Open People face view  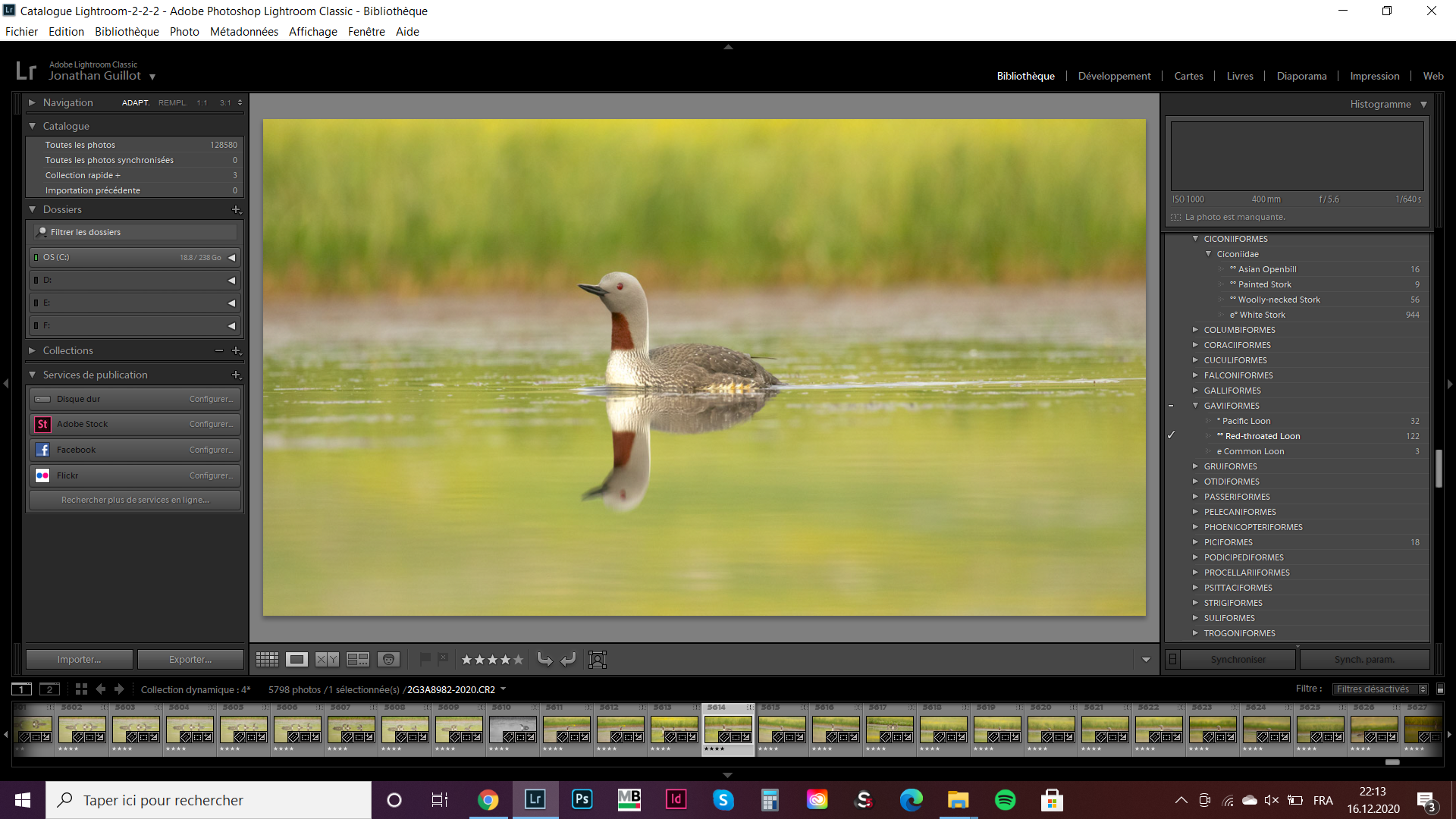[x=388, y=660]
